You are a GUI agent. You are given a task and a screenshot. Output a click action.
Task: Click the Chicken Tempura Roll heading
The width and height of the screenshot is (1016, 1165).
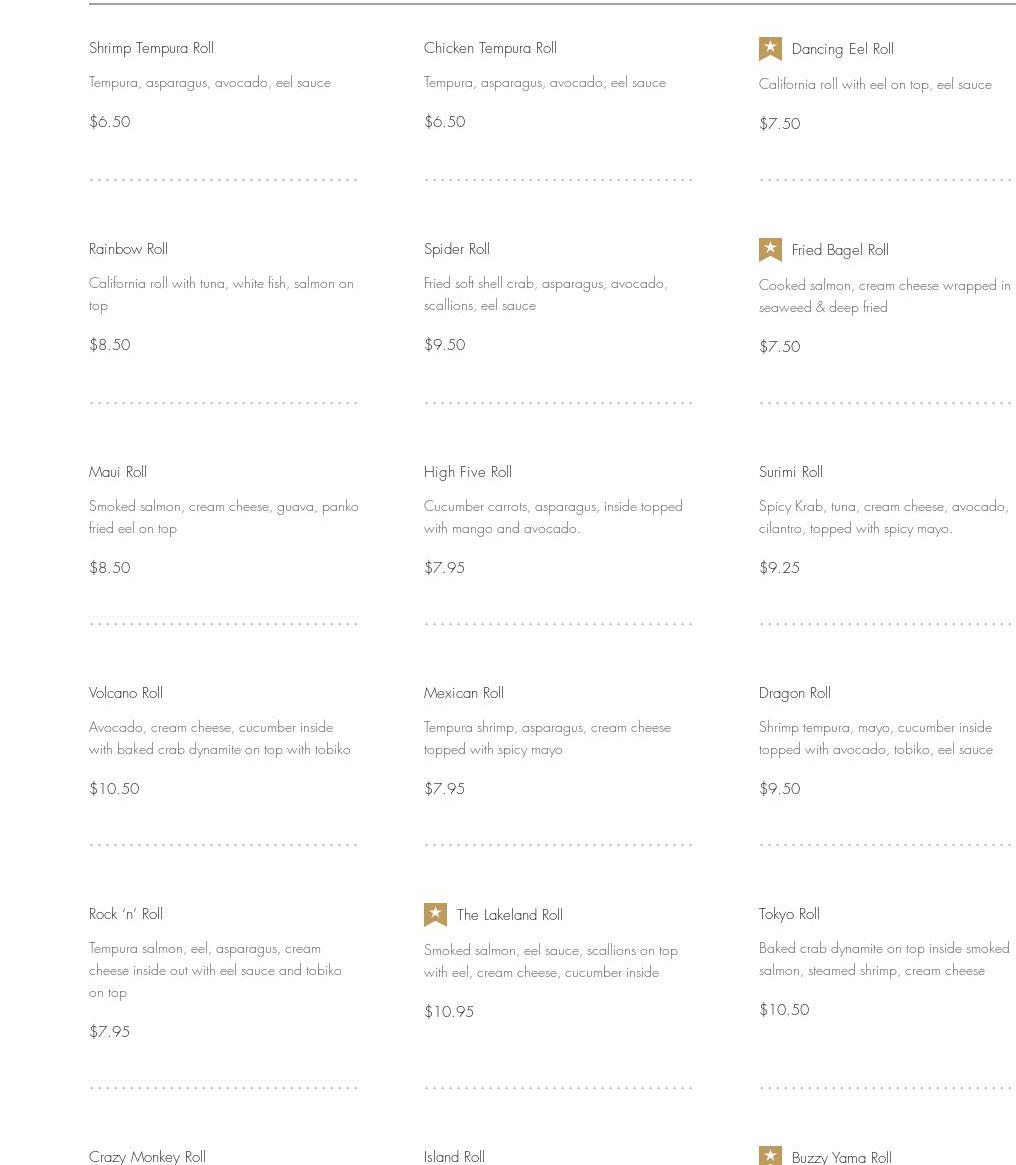(490, 48)
